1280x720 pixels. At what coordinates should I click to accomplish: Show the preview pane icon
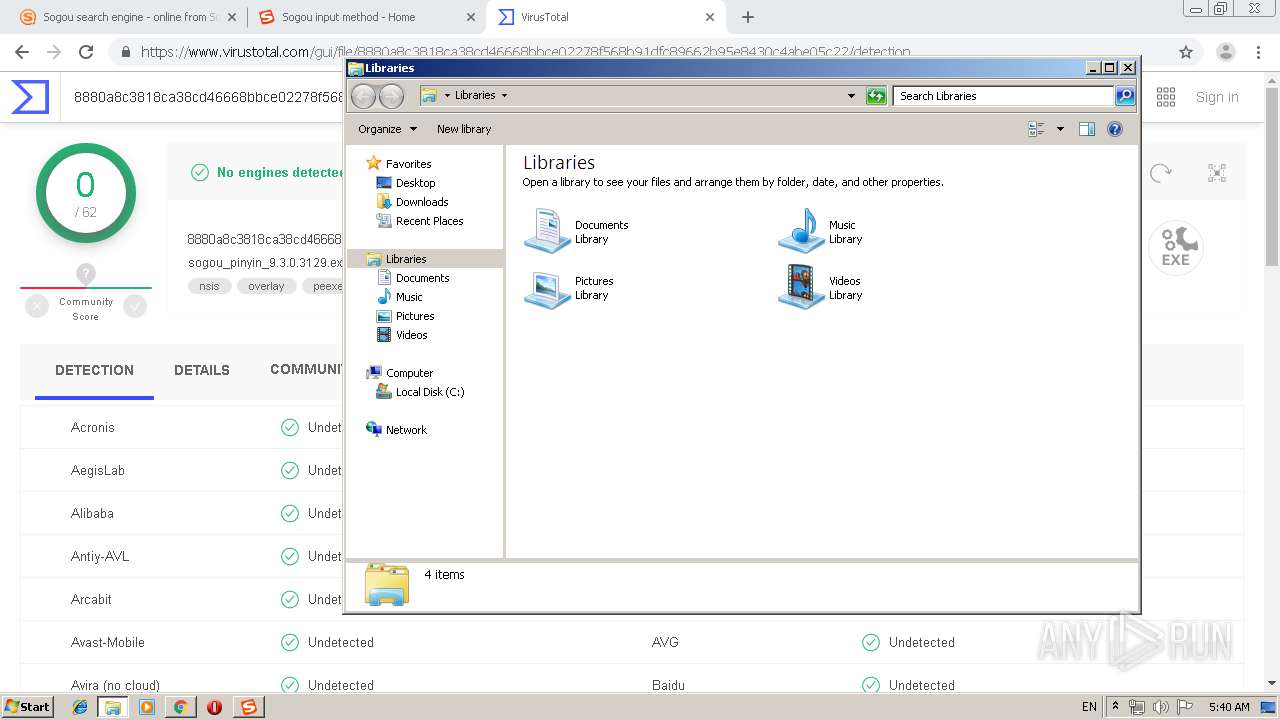coord(1087,129)
